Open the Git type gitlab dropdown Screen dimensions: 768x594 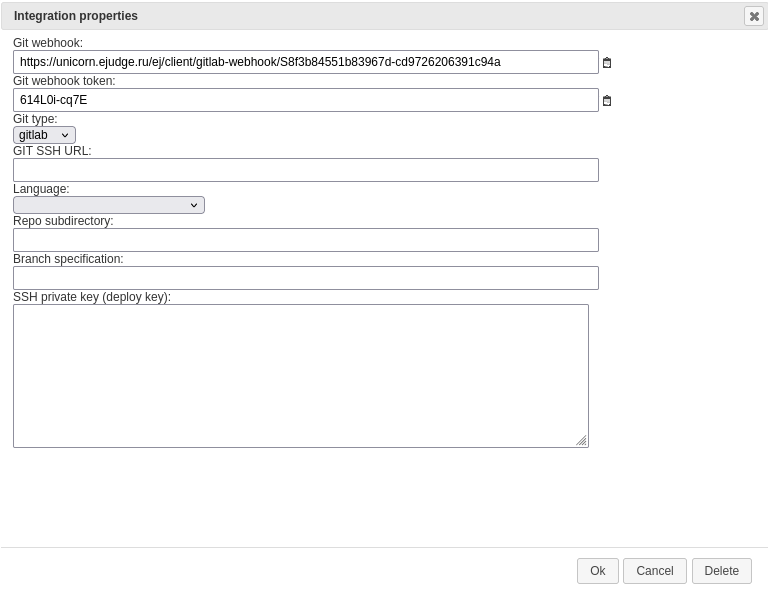point(45,135)
